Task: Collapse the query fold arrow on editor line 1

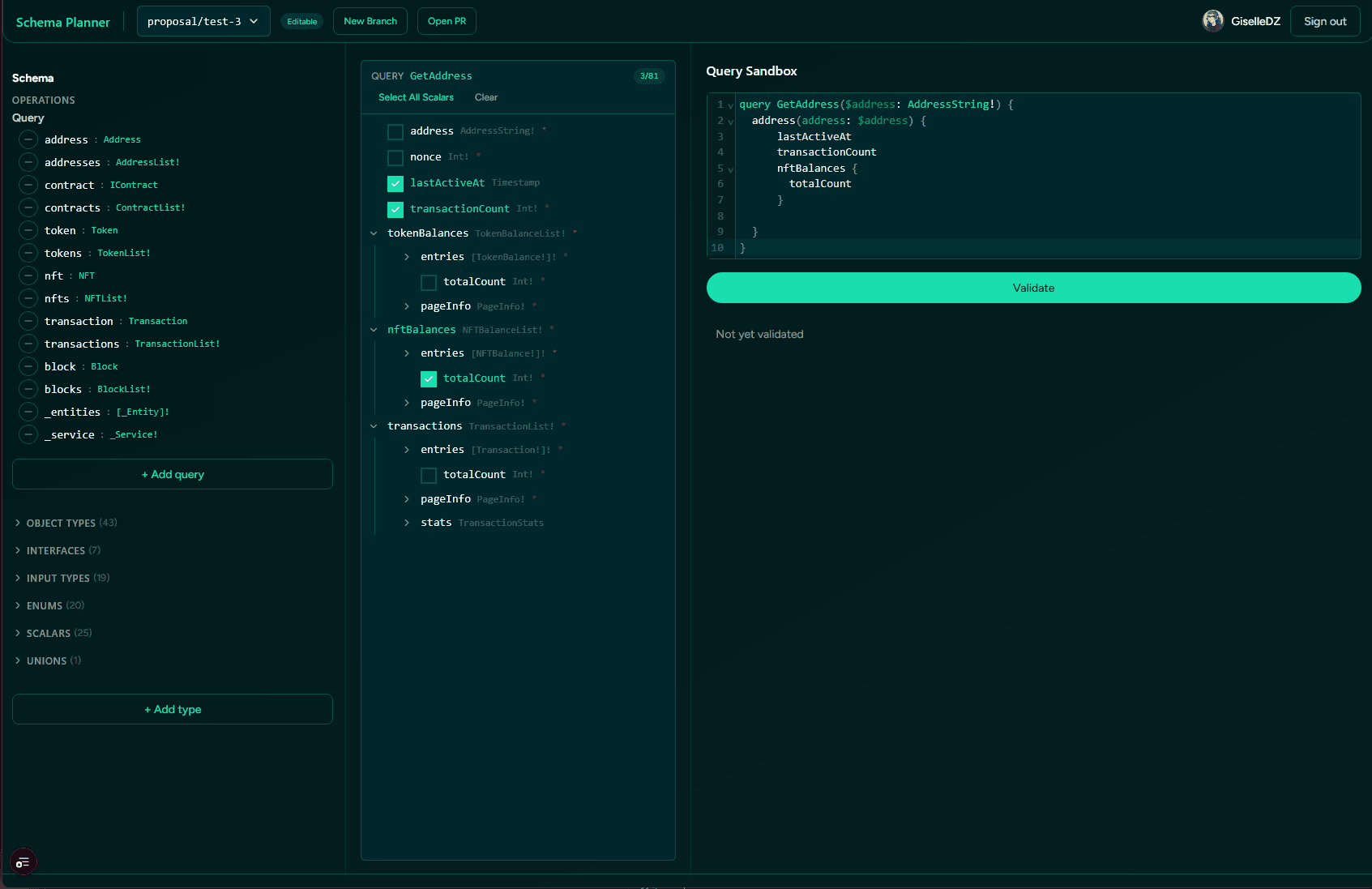Action: pos(732,105)
